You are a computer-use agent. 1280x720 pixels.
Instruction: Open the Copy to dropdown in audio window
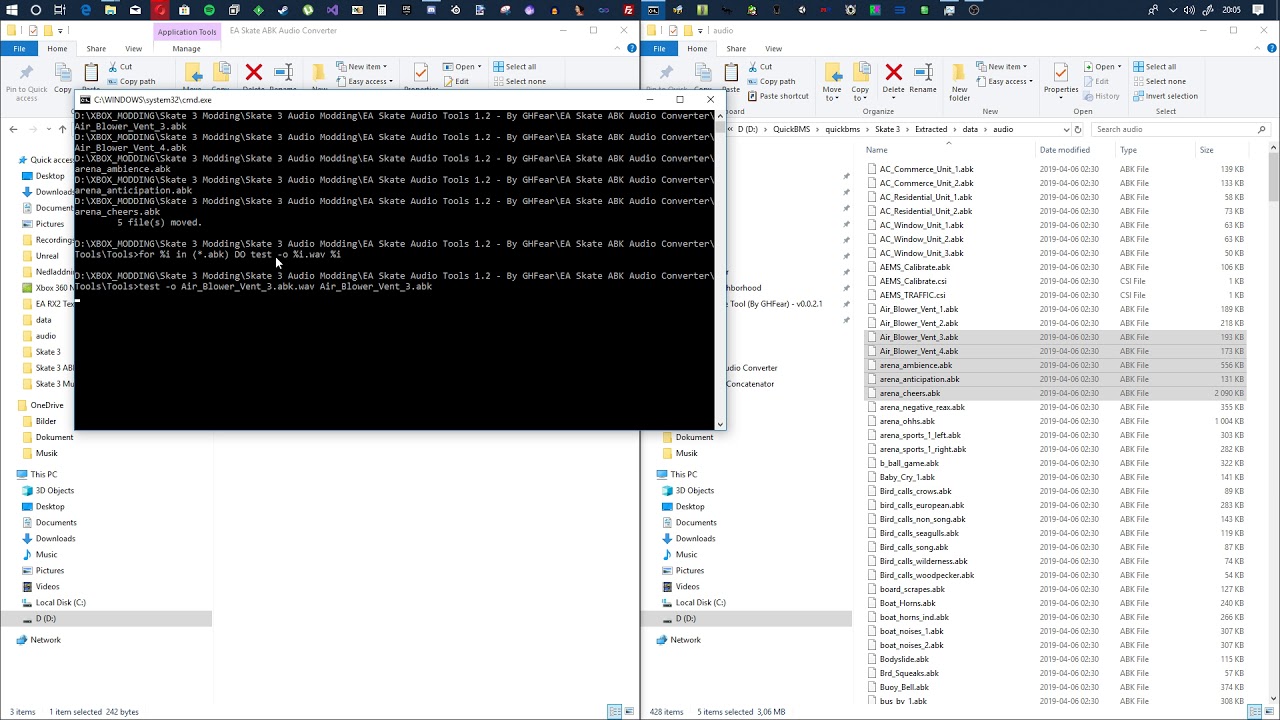pos(860,94)
